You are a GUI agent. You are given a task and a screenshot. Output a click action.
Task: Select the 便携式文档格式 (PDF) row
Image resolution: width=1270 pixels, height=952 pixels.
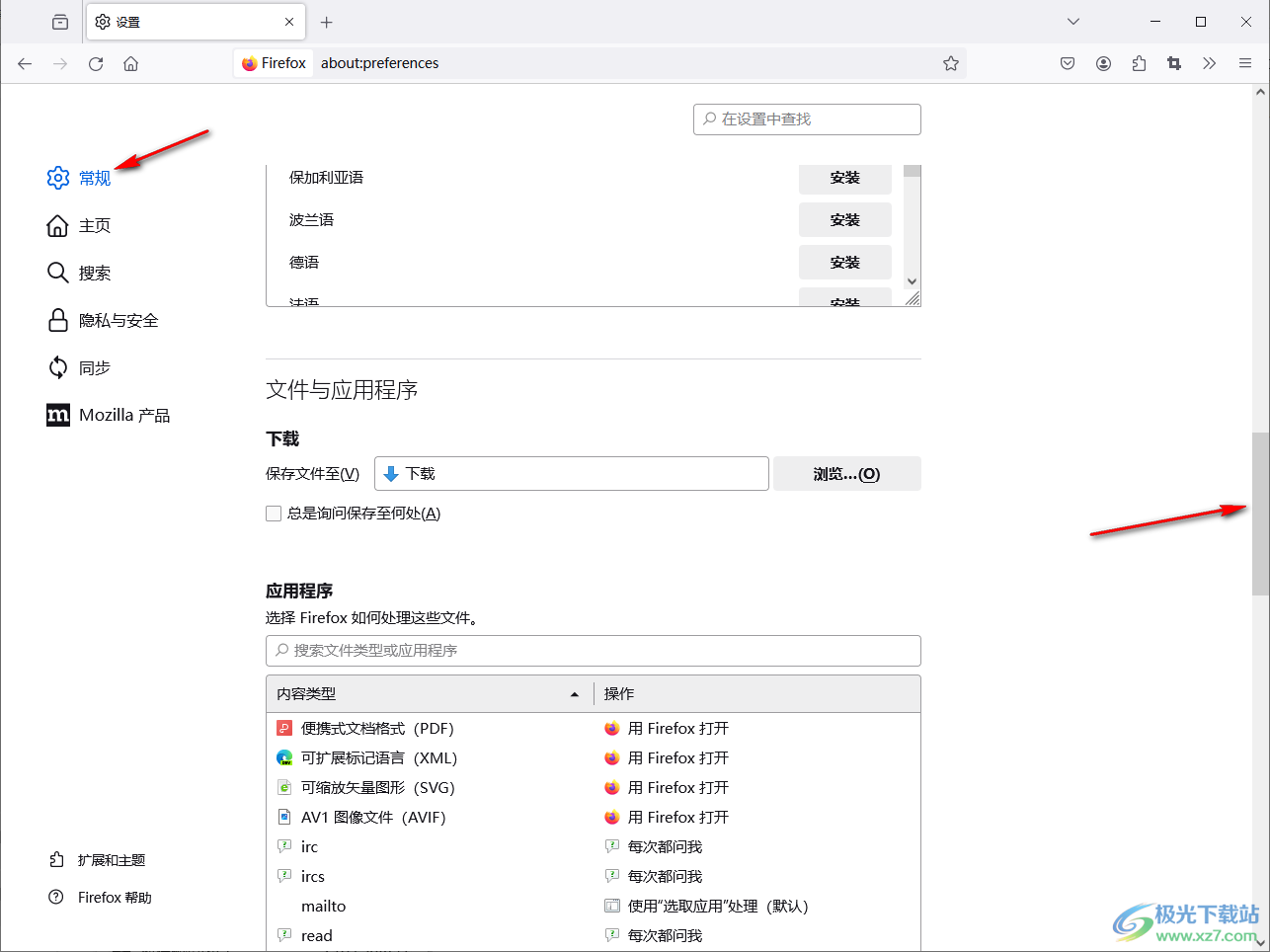[594, 729]
